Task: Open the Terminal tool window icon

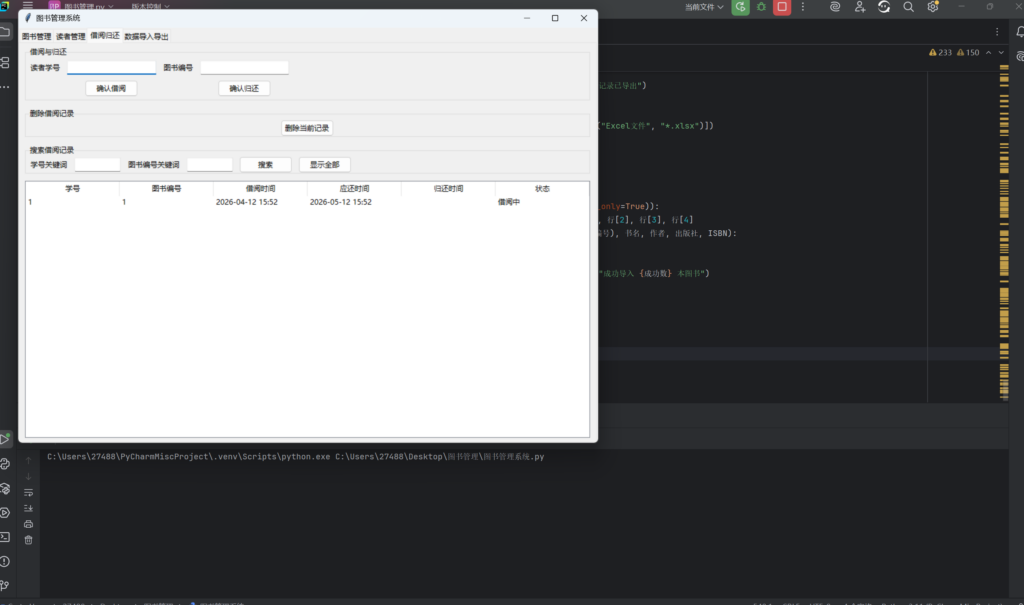Action: (6, 537)
